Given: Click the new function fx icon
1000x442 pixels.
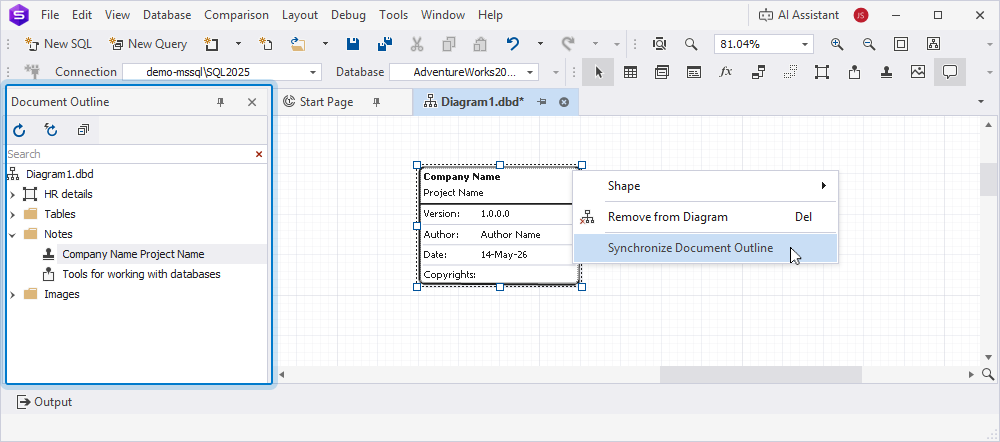Looking at the screenshot, I should click(x=726, y=72).
